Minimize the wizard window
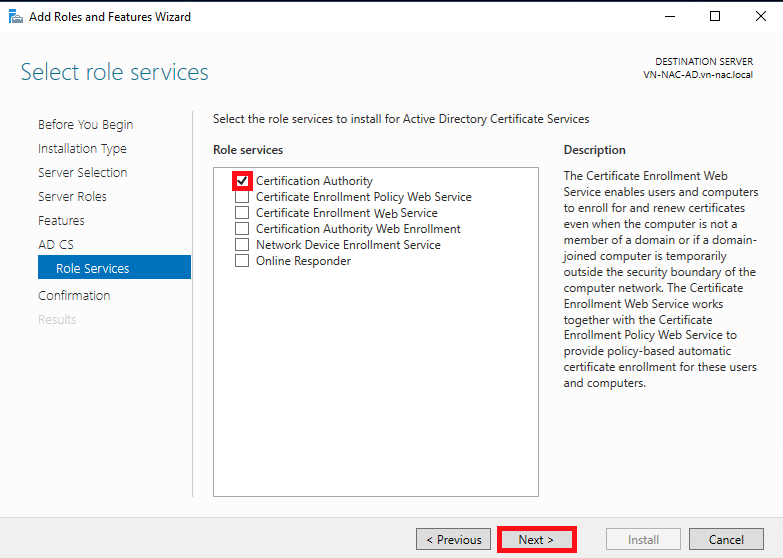This screenshot has width=783, height=558. [x=668, y=16]
